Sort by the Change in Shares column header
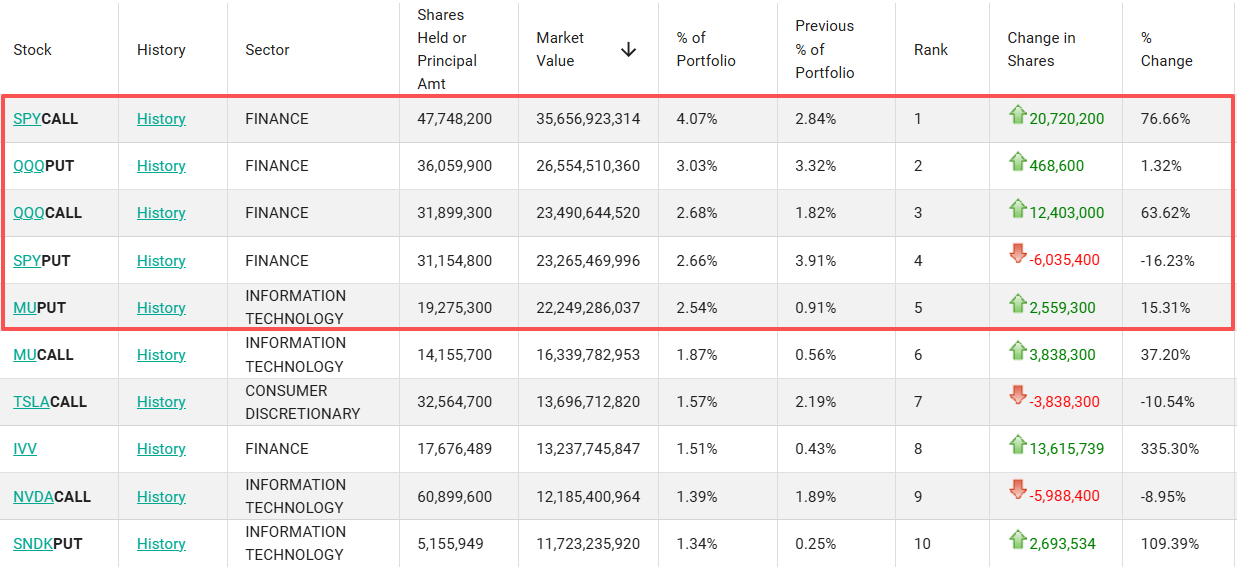 [x=1041, y=49]
